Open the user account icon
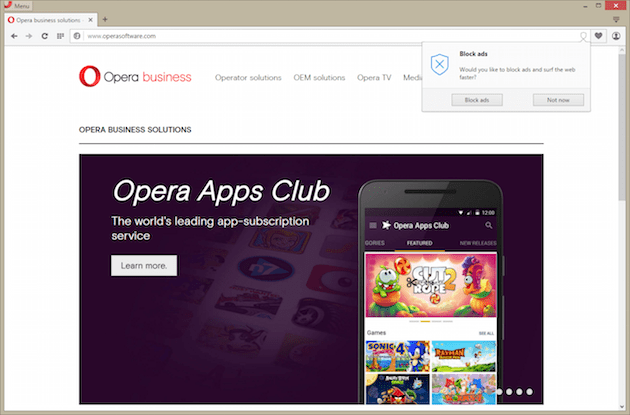Image resolution: width=630 pixels, height=415 pixels. [616, 36]
